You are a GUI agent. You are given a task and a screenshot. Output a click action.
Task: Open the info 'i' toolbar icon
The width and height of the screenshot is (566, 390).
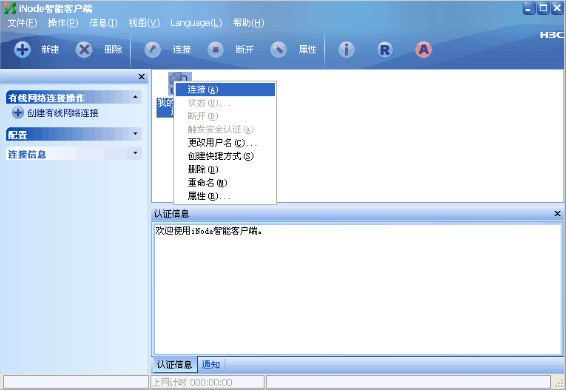point(347,49)
